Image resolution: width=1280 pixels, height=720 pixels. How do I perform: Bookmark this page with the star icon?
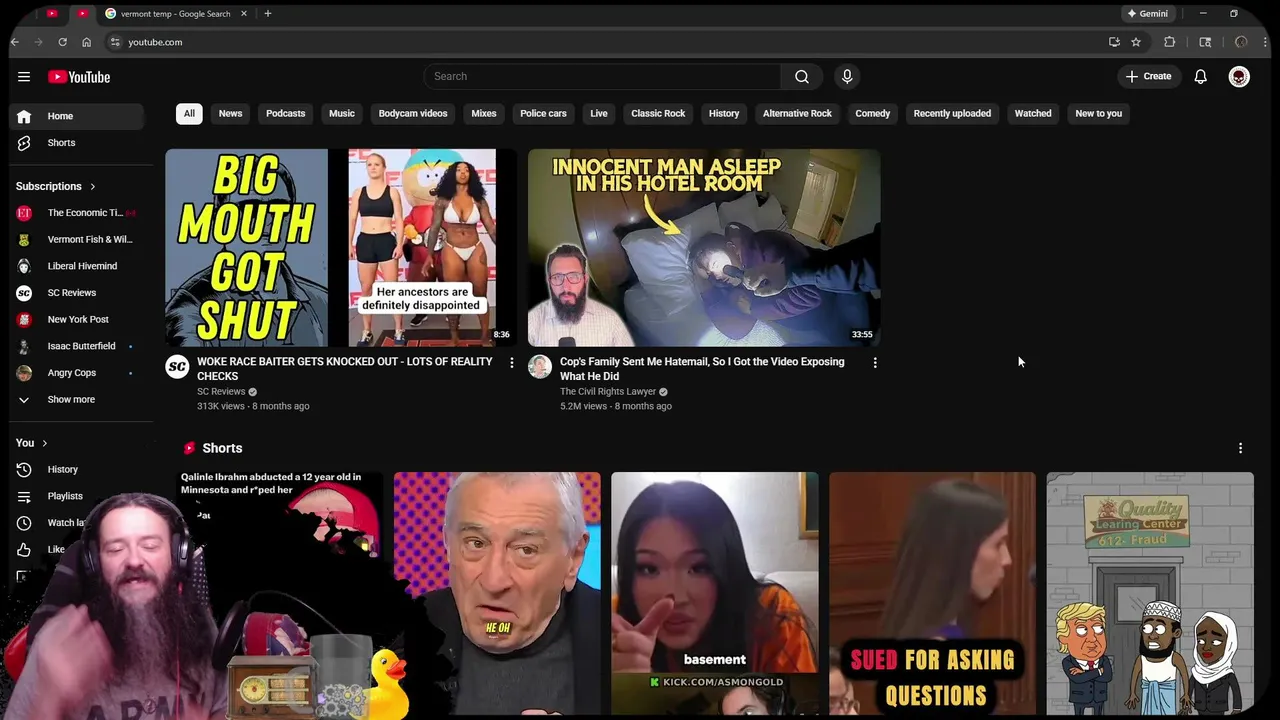(x=1136, y=42)
